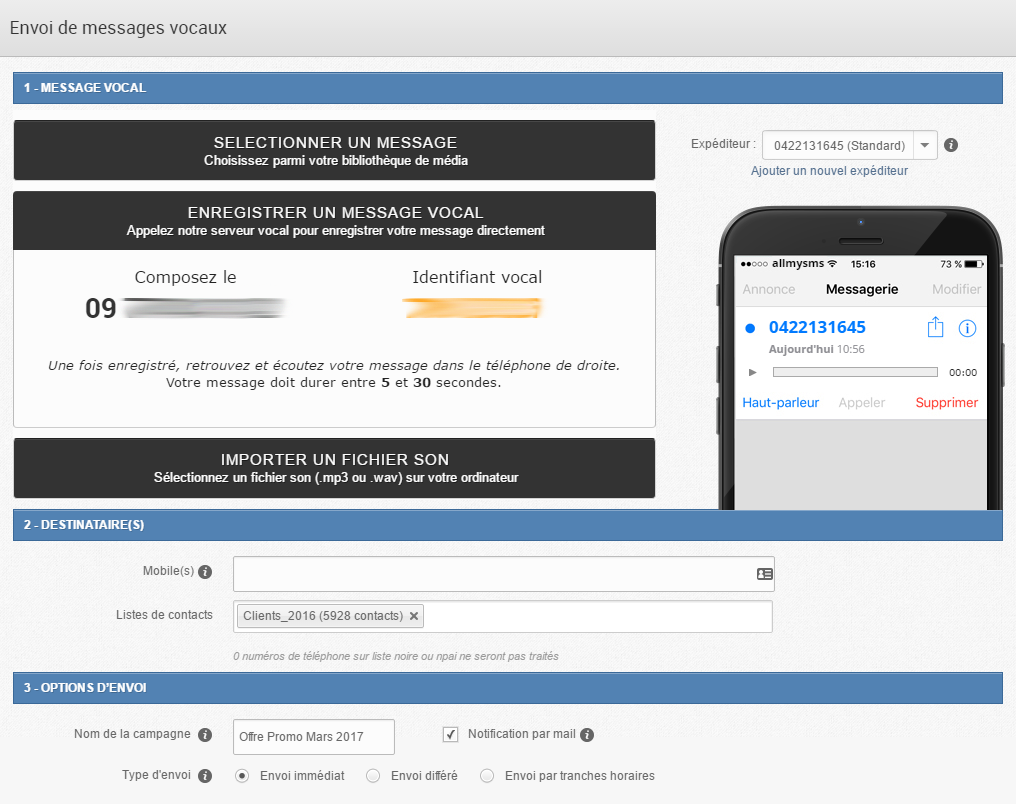
Task: Click Ajouter un nouvel expéditeur link
Action: pos(829,170)
